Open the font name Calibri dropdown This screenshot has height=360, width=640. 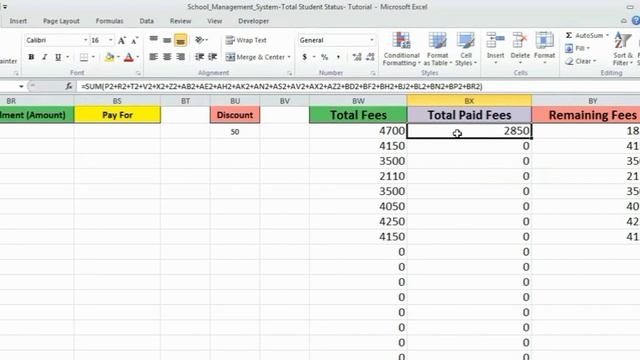click(x=85, y=40)
